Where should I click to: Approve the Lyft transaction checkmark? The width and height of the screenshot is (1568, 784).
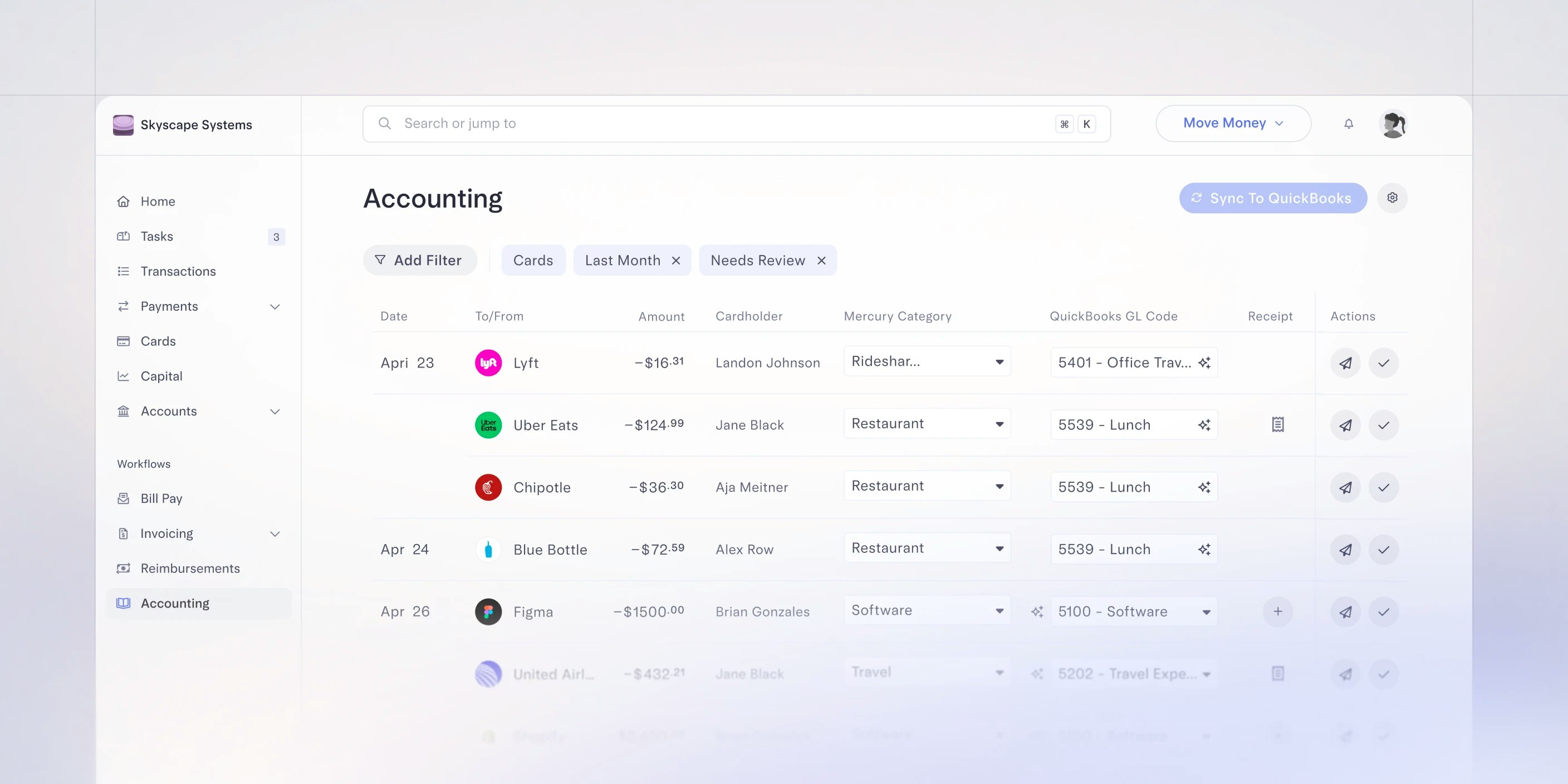[x=1384, y=363]
